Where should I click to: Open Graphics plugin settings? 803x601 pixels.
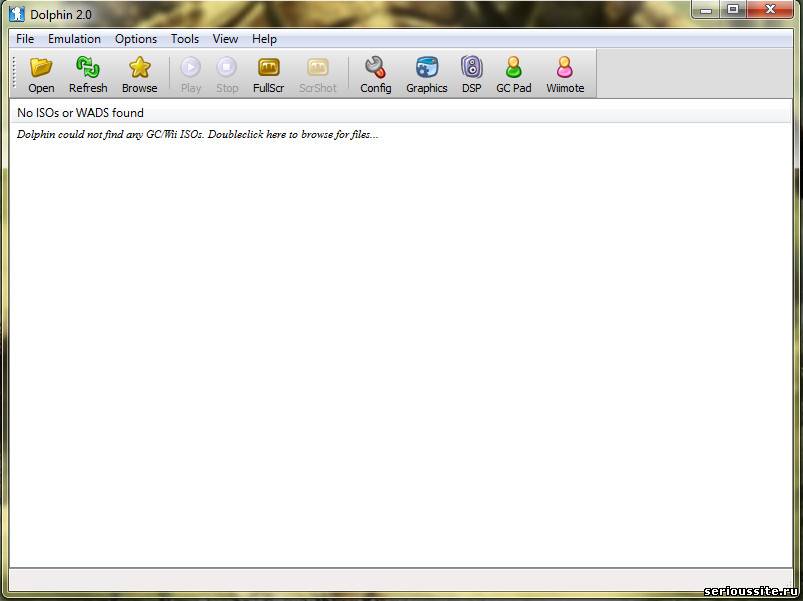pos(427,75)
